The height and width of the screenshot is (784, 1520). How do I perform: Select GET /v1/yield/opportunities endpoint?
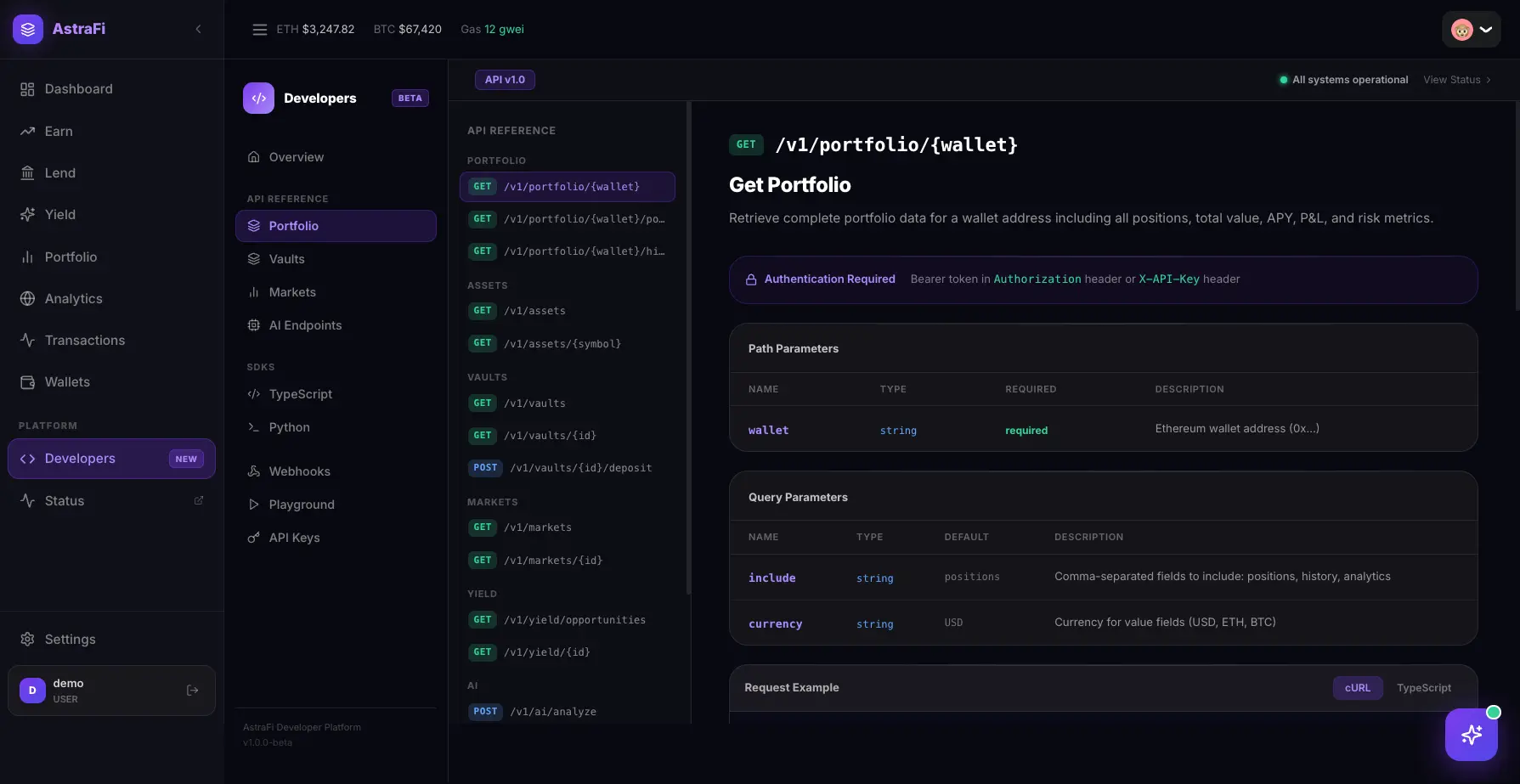568,620
